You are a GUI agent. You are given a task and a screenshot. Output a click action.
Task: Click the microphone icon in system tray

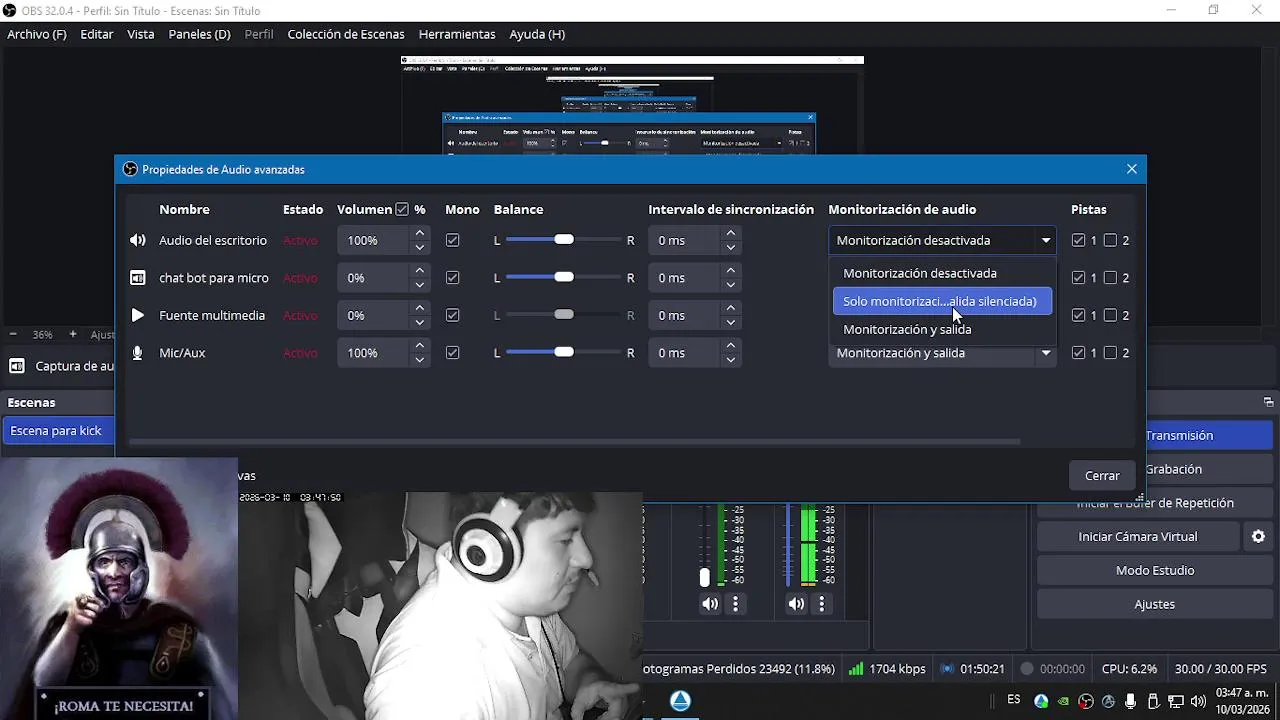tap(1131, 701)
